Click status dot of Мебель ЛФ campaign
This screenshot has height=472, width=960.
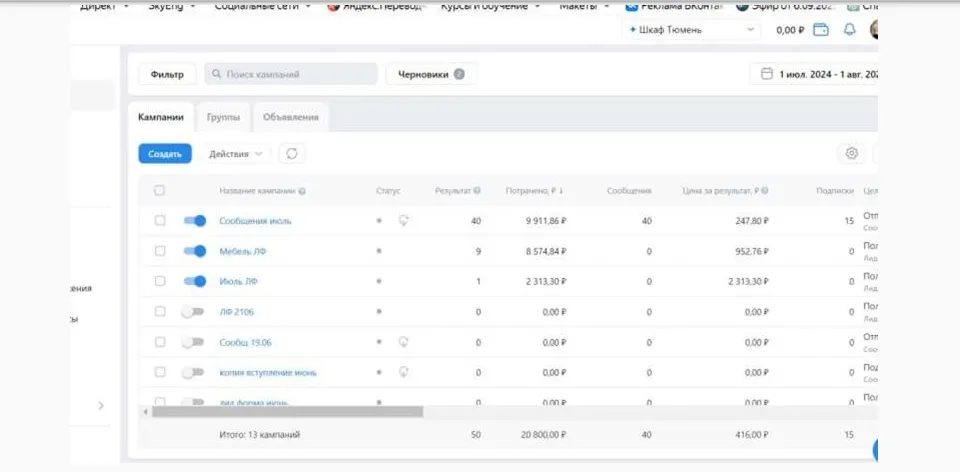click(x=379, y=251)
